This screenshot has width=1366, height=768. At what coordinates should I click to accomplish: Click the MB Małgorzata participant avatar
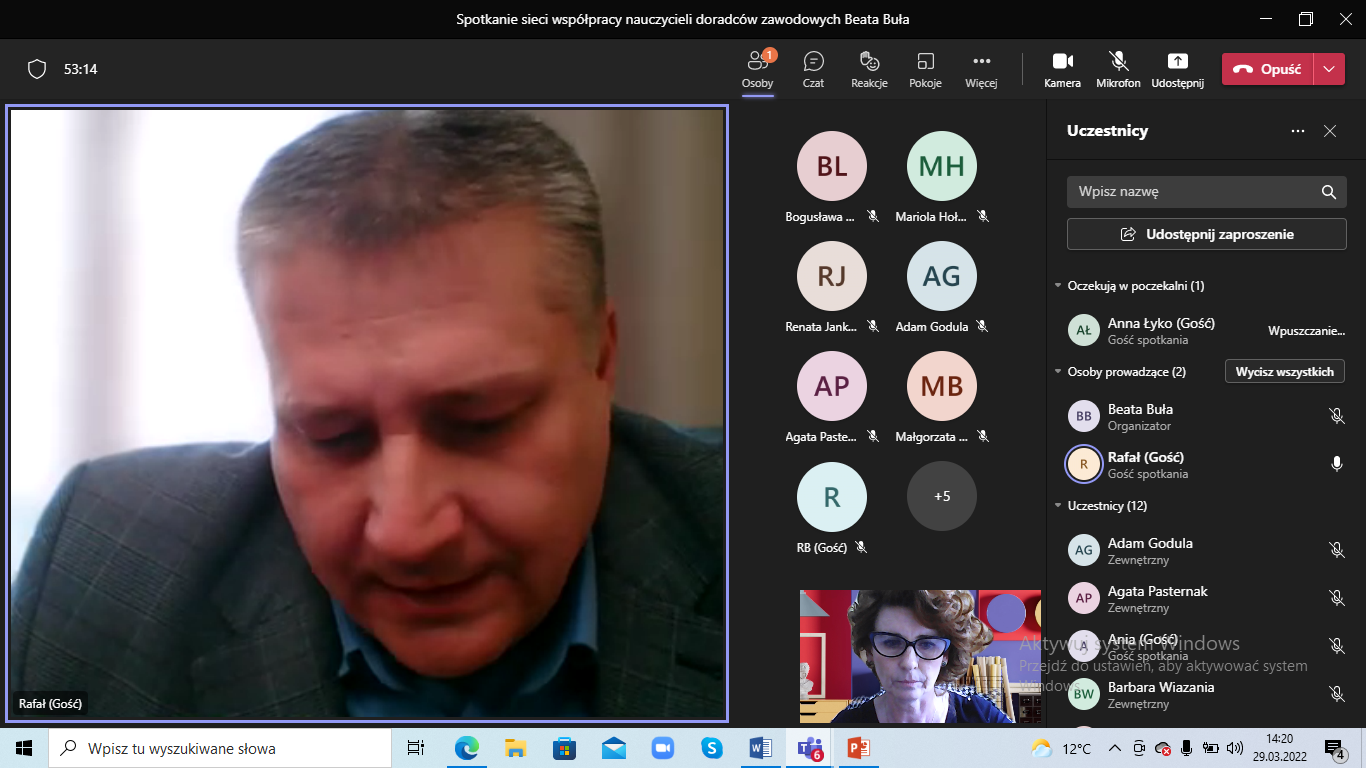[x=941, y=386]
